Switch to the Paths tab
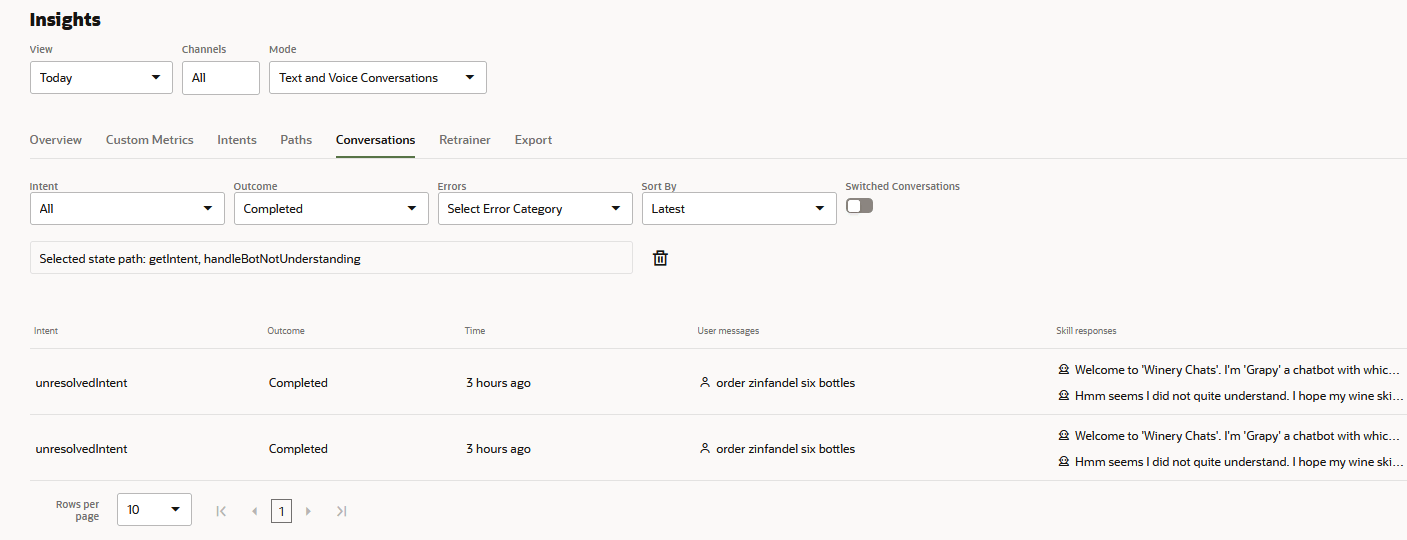This screenshot has width=1407, height=540. coord(296,140)
